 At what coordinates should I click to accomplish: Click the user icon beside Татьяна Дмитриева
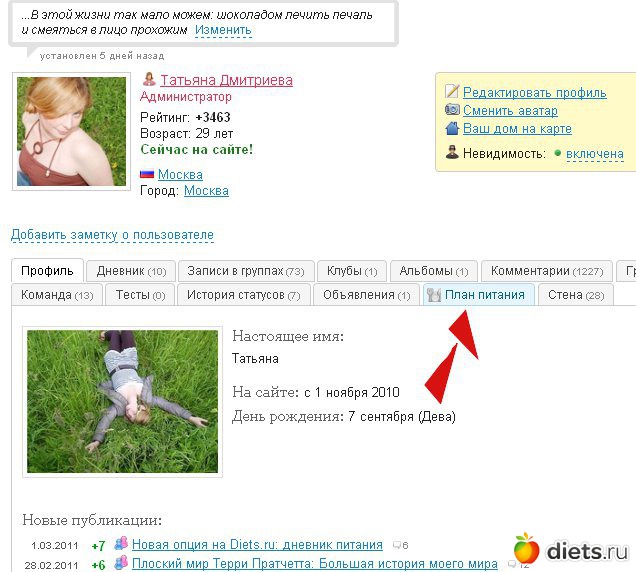pyautogui.click(x=149, y=79)
